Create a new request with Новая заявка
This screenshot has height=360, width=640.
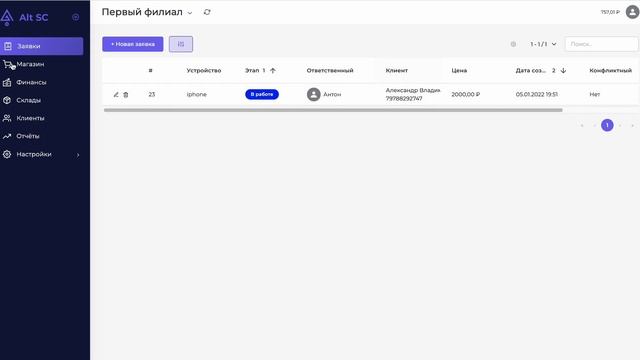[133, 44]
